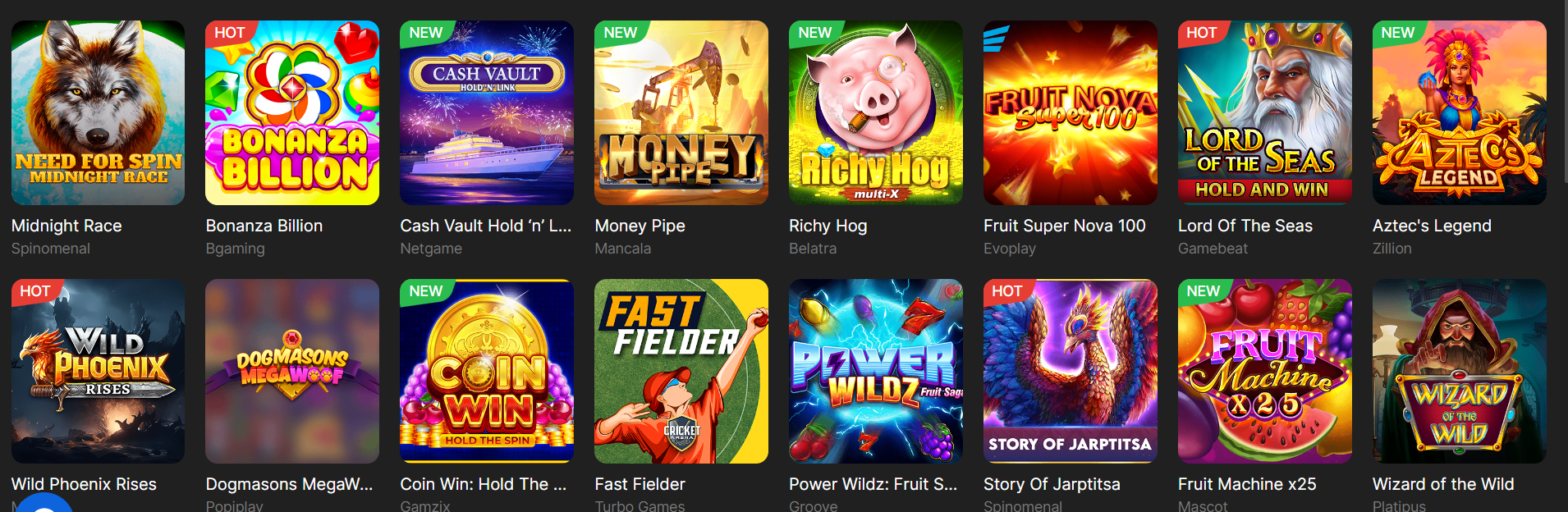Select the Wild Phoenix Rises thumbnail
The width and height of the screenshot is (1568, 512).
pyautogui.click(x=98, y=371)
